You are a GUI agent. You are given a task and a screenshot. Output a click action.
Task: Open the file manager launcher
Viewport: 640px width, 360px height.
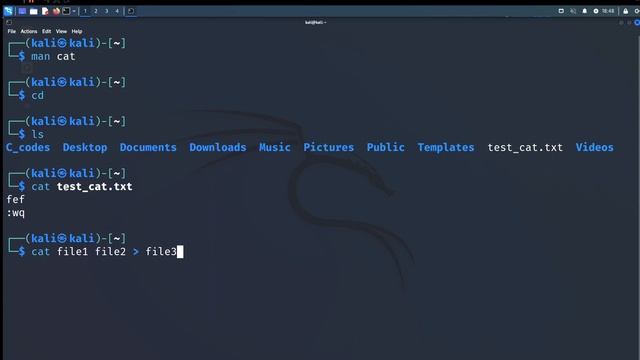(x=34, y=11)
